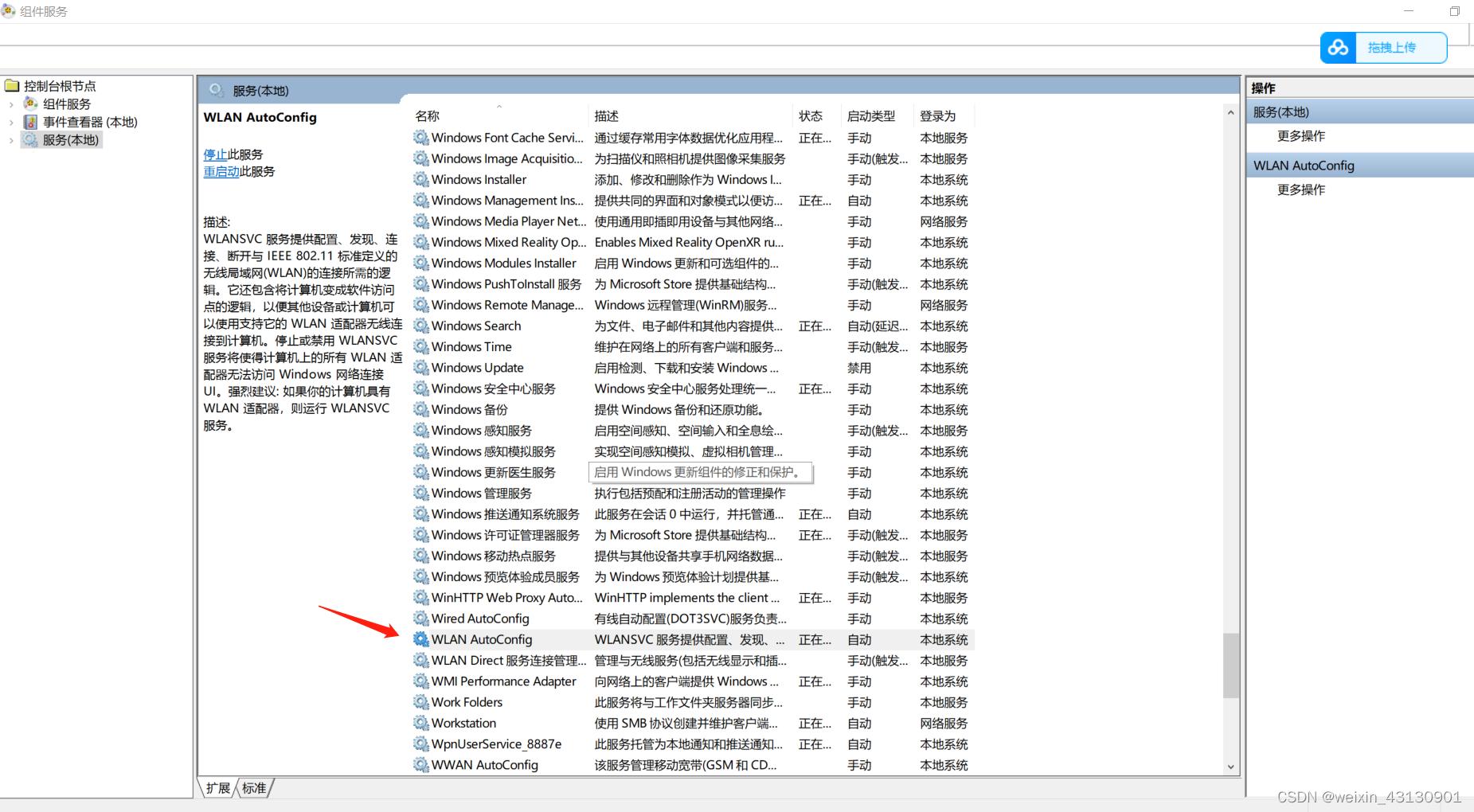This screenshot has height=812, width=1474.
Task: Click the gear icon of Windows Update service
Action: 420,367
